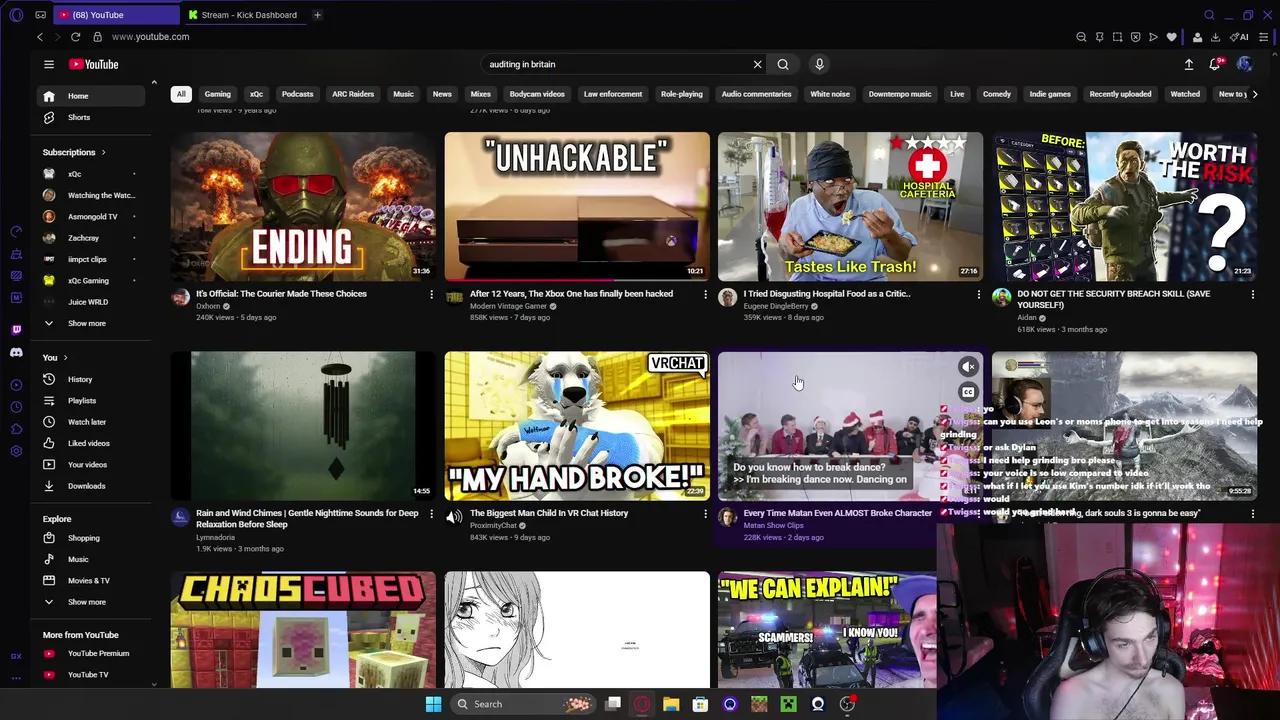This screenshot has height=720, width=1280.
Task: Open the Minecraft creeper taskbar icon
Action: tap(788, 704)
